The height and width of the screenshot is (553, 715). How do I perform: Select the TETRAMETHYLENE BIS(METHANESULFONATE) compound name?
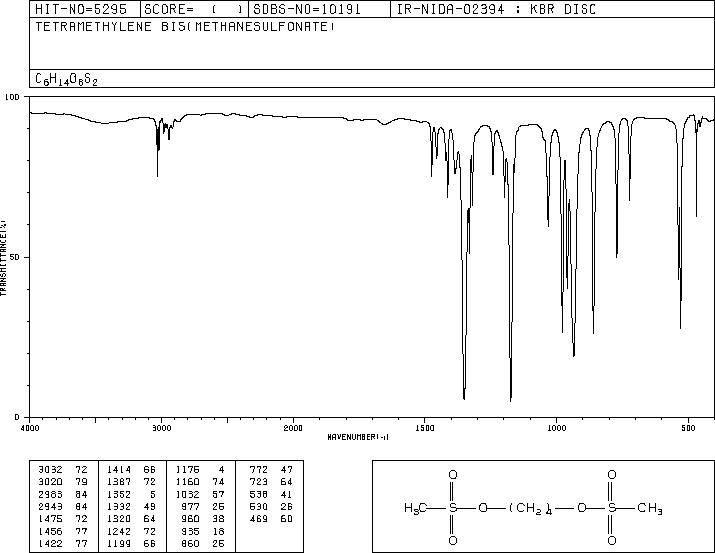(185, 26)
